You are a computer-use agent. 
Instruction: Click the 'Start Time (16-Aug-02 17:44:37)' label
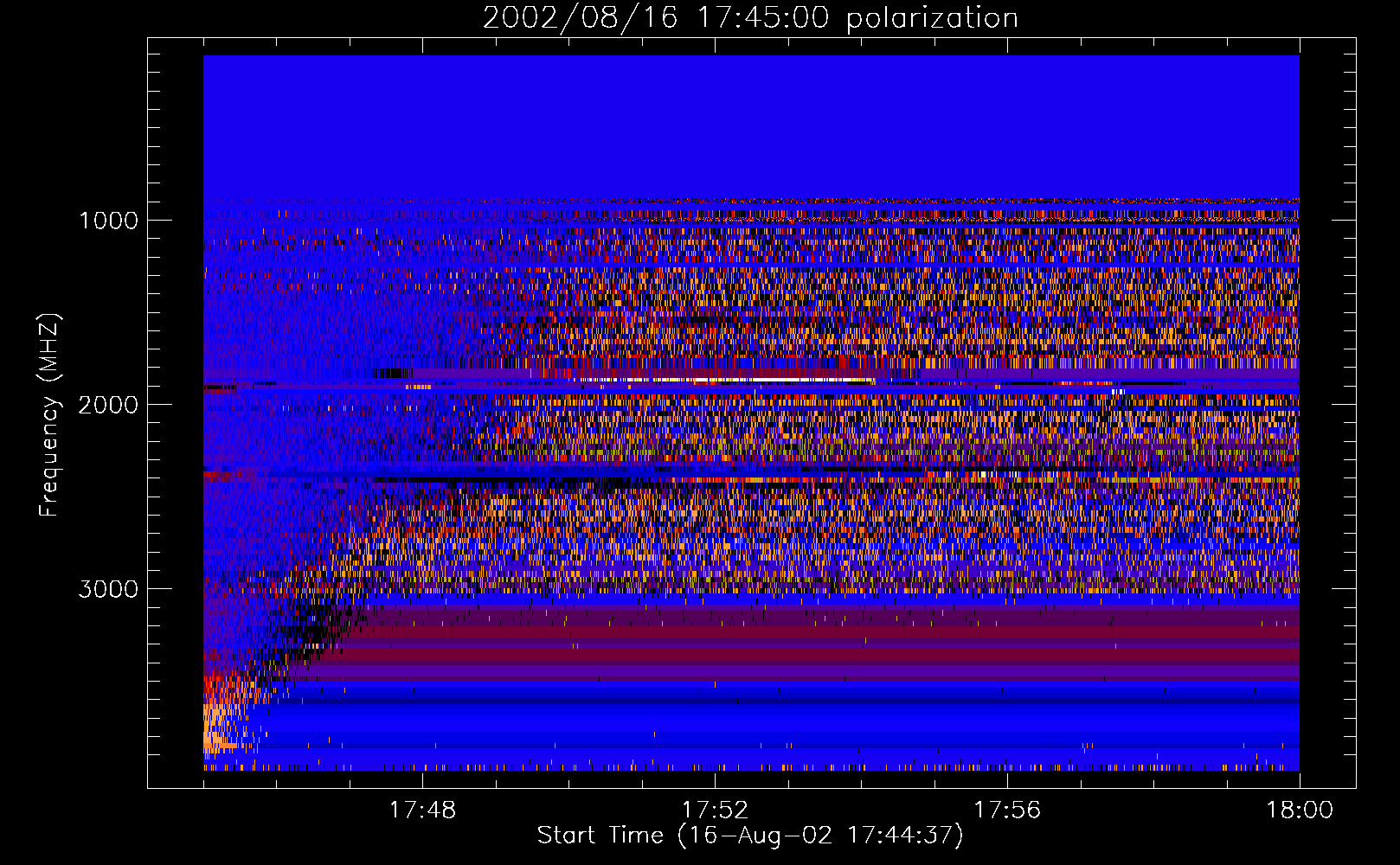(x=750, y=836)
